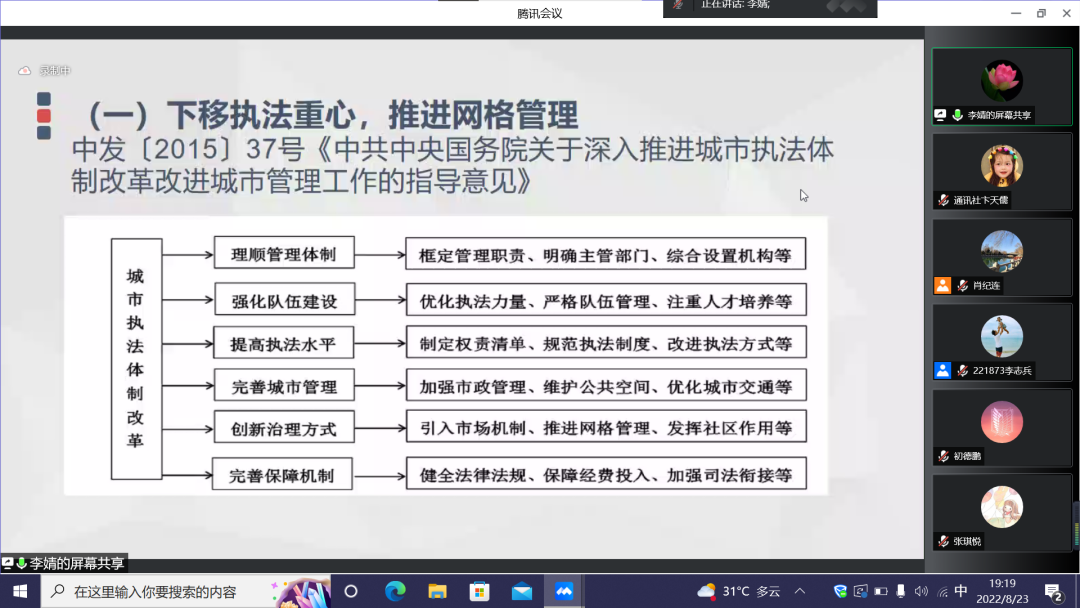
Task: Open Tencent Meeting from the taskbar
Action: tap(564, 591)
